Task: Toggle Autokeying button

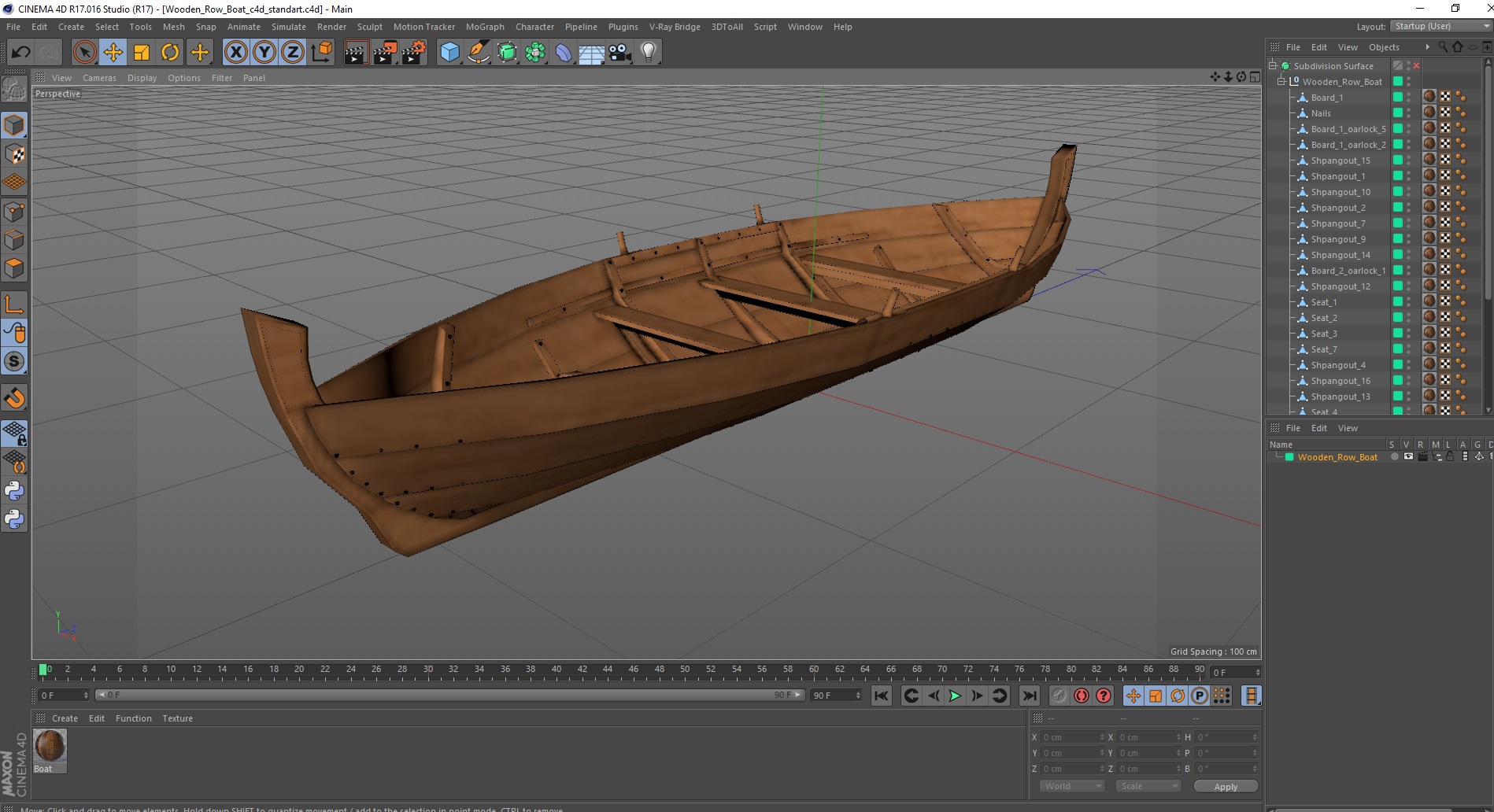Action: 1082,696
